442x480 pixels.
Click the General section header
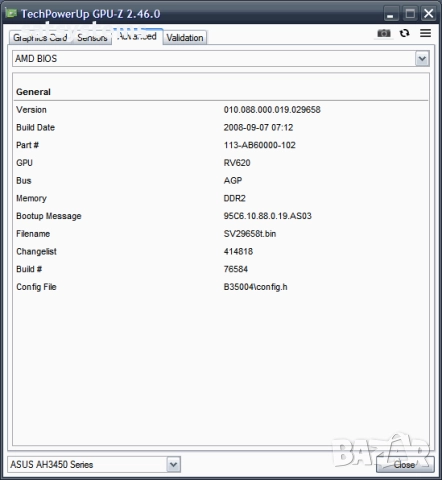(33, 92)
